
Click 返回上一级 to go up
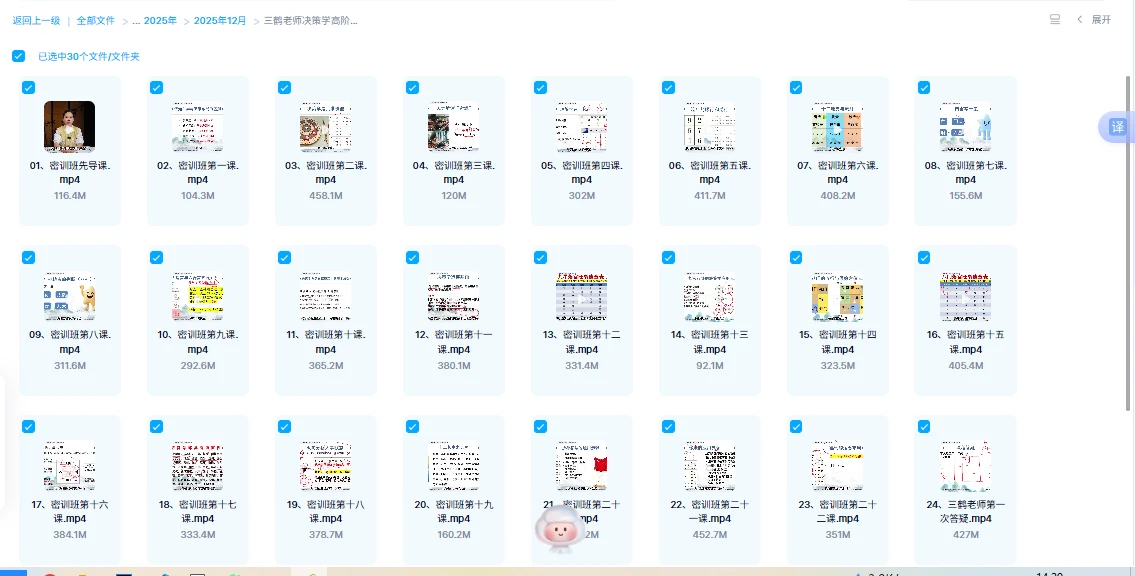(x=36, y=20)
